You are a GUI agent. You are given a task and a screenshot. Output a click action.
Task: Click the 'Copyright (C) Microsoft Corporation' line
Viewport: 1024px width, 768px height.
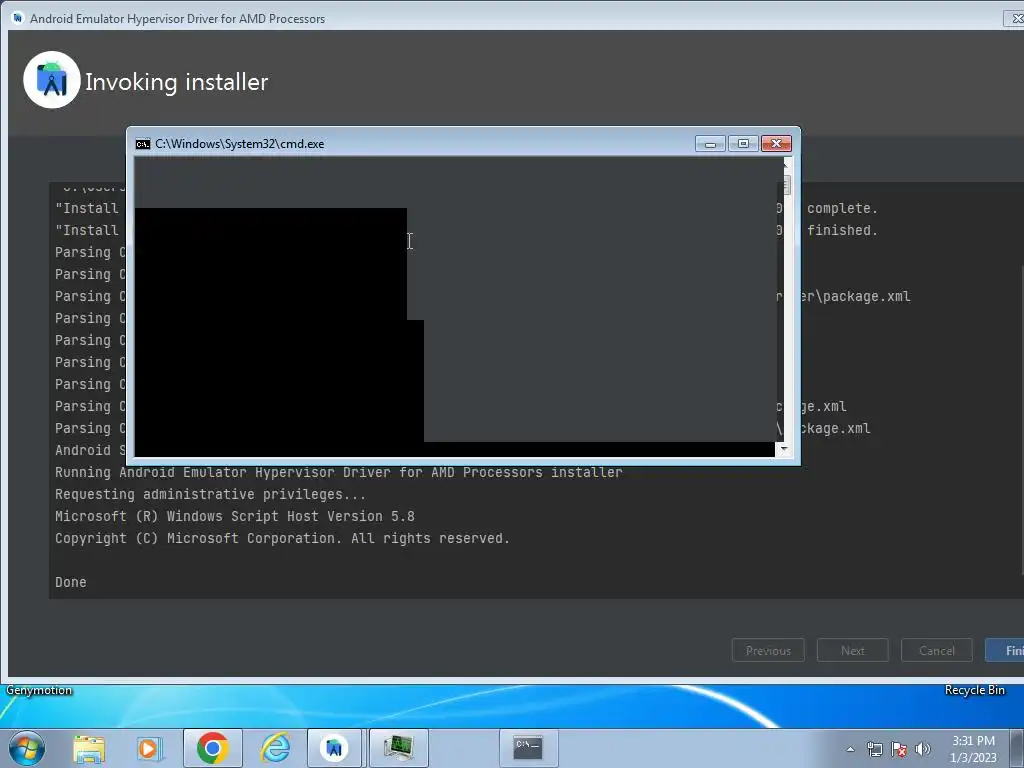coord(282,539)
